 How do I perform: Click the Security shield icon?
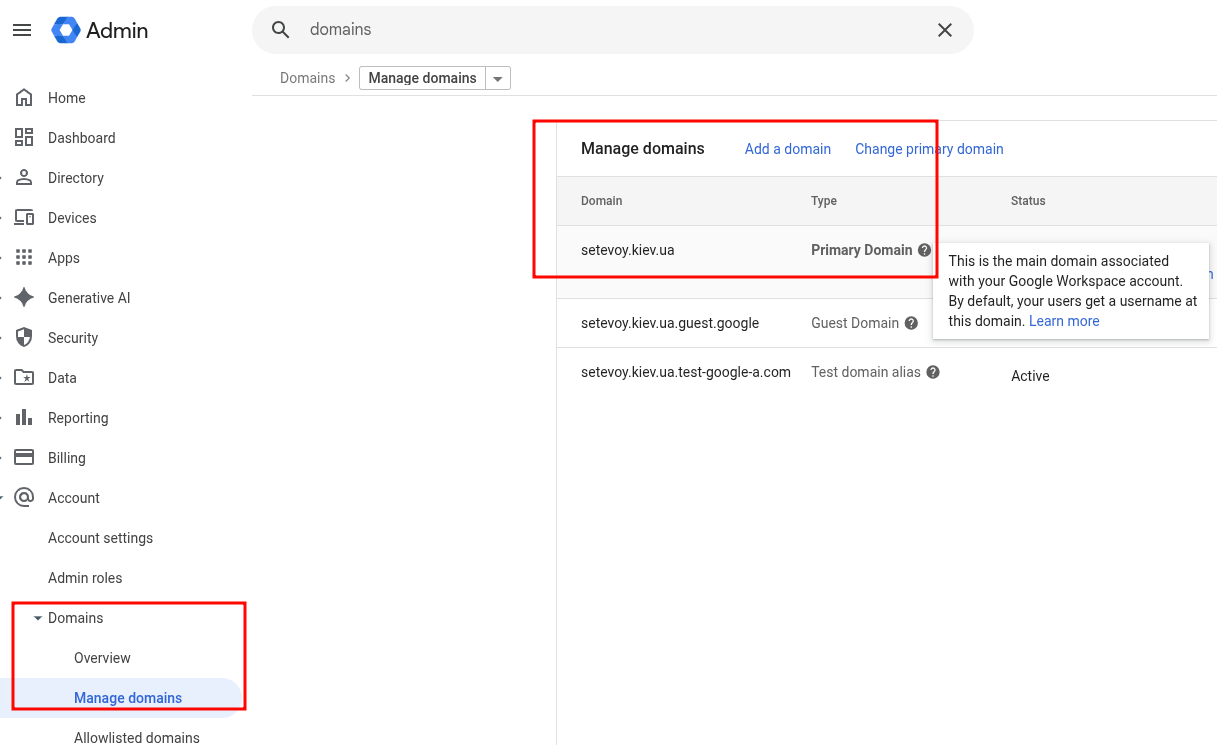pyautogui.click(x=24, y=338)
